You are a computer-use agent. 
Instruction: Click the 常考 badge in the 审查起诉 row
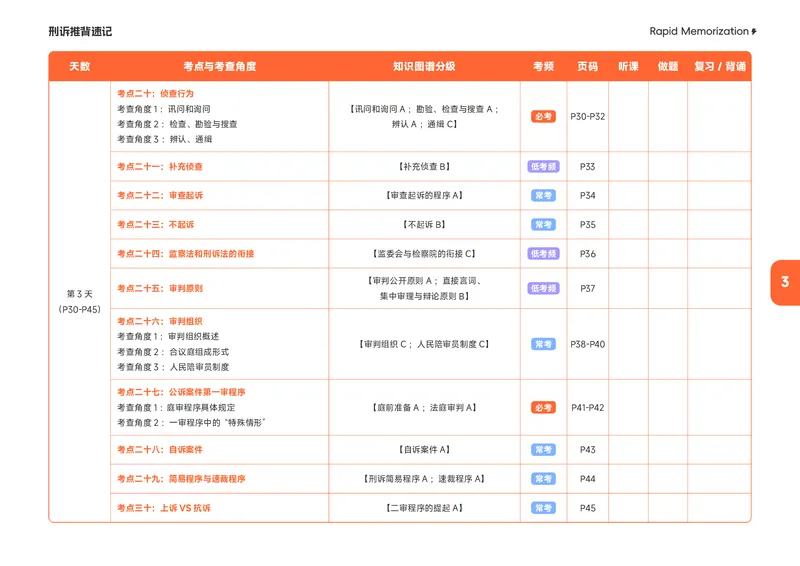(543, 195)
